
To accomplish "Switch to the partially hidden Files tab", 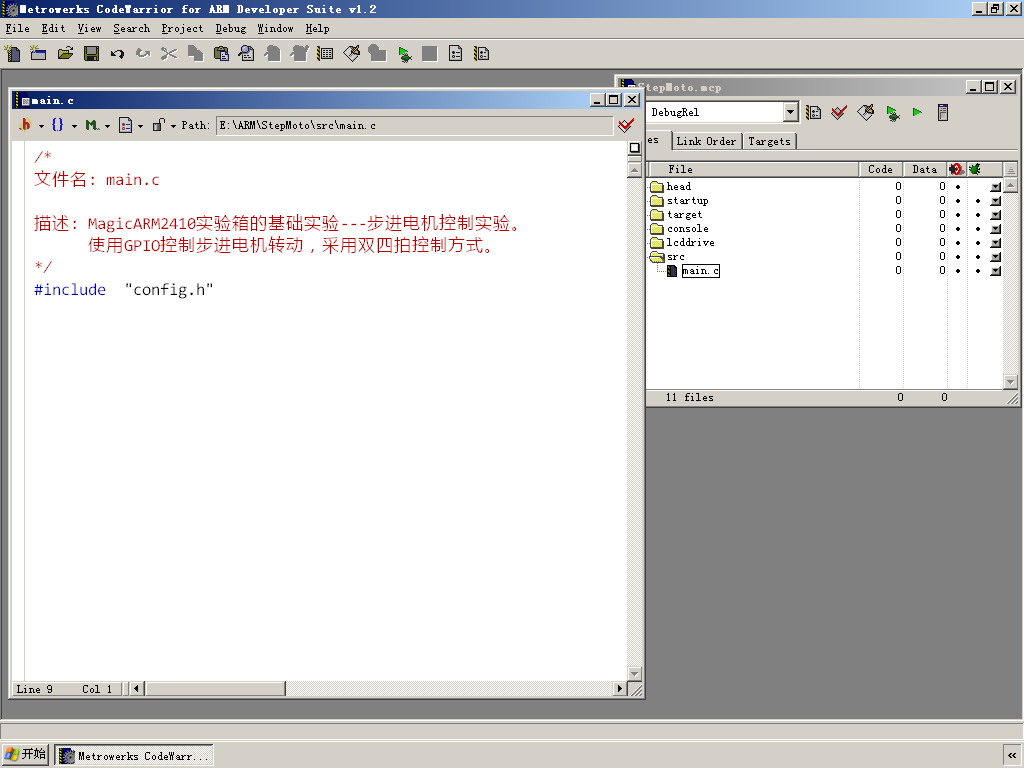I will (657, 140).
